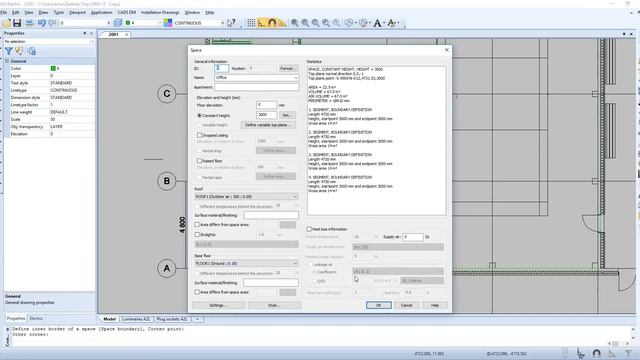Pin the Properties panel

(x=84, y=33)
